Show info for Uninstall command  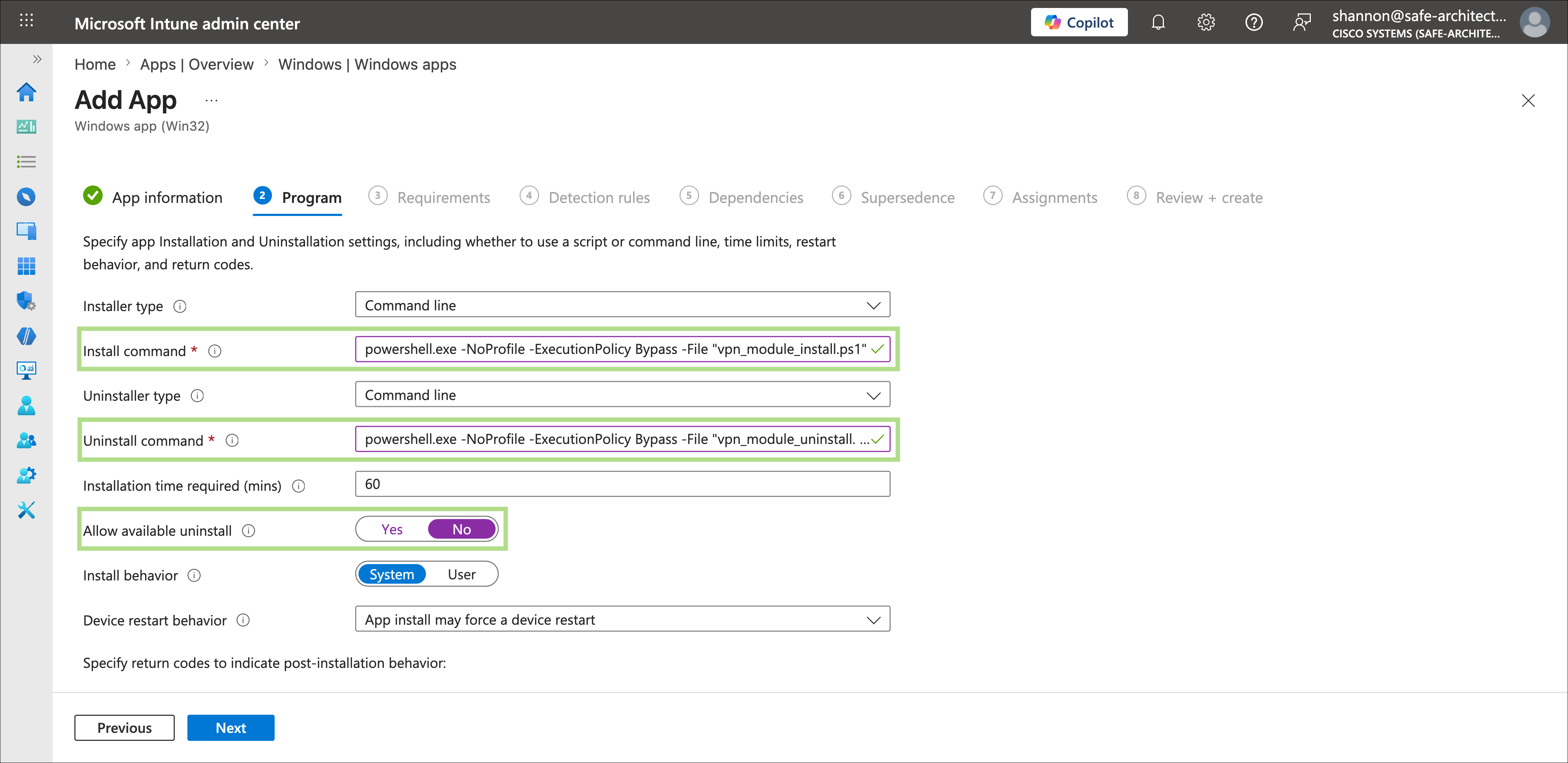point(232,440)
